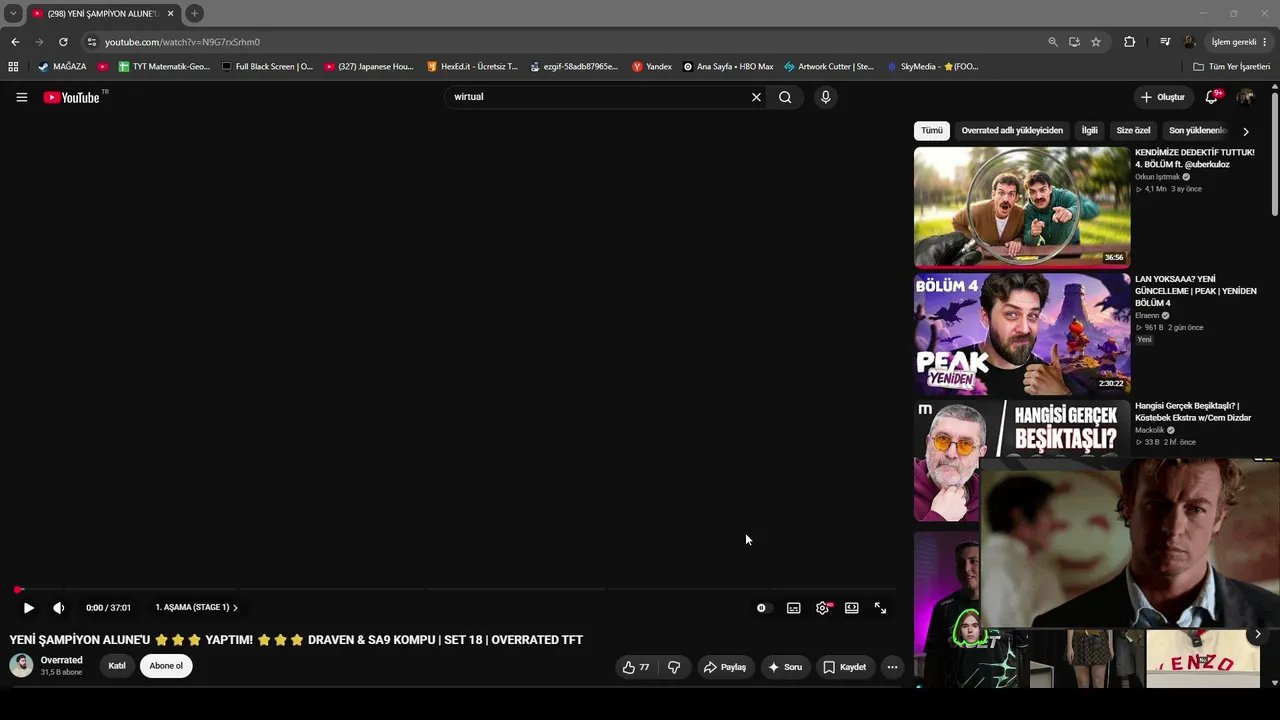Open the TYT Matematik-Geo bookmark
1280x720 pixels.
(164, 67)
